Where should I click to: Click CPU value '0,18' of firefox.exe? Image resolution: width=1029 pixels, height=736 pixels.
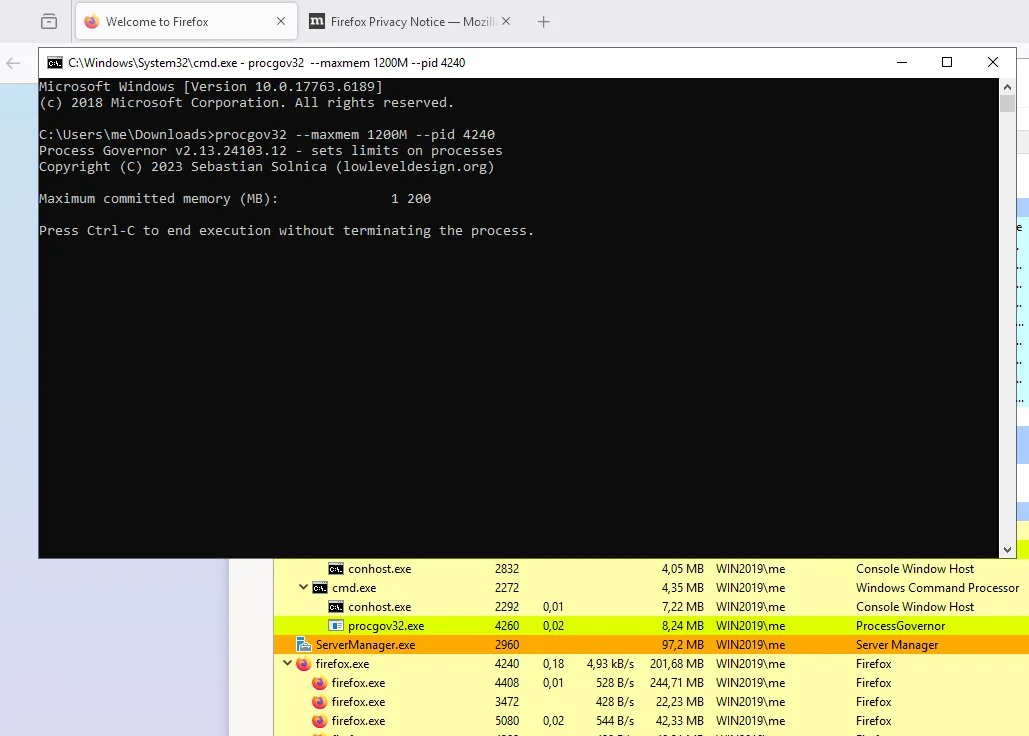coord(553,664)
